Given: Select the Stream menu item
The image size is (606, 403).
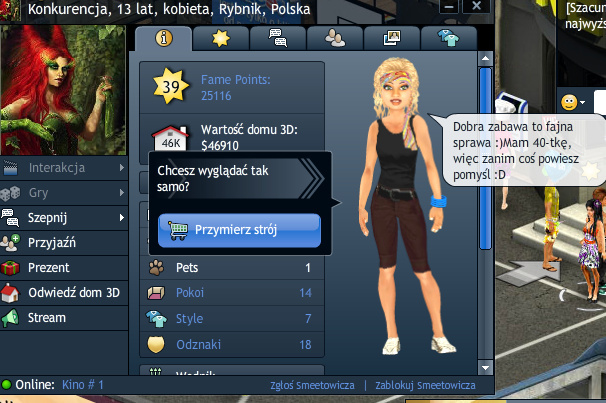Looking at the screenshot, I should 64,318.
